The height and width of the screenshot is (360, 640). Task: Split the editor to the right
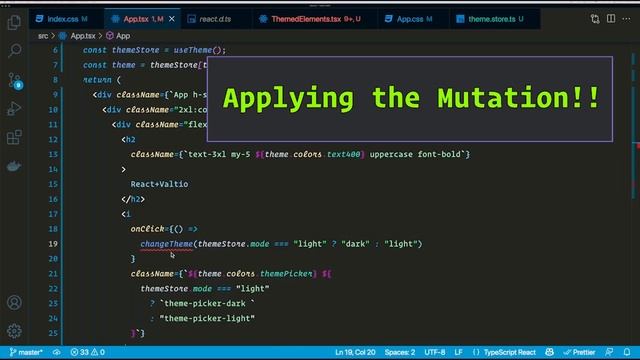[x=611, y=19]
